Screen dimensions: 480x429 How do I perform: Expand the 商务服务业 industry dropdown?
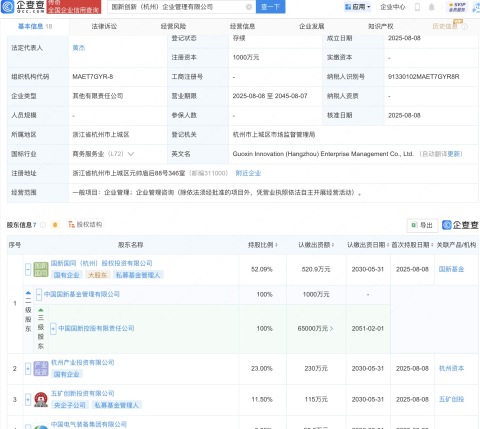pos(131,154)
